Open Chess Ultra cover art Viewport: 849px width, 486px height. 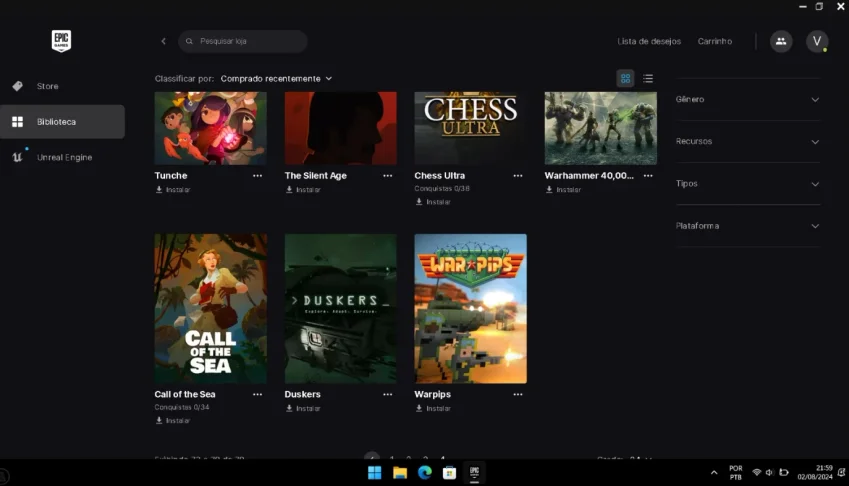click(x=471, y=128)
